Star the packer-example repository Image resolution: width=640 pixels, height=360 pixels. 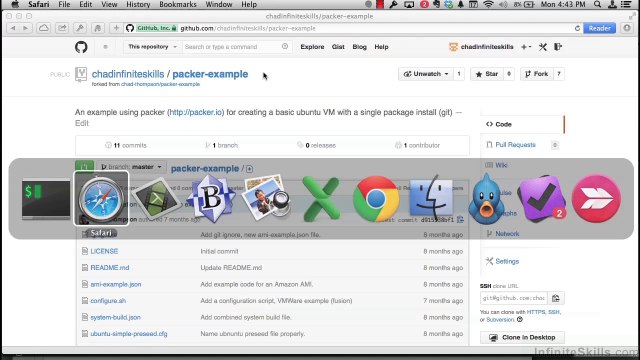(x=487, y=74)
